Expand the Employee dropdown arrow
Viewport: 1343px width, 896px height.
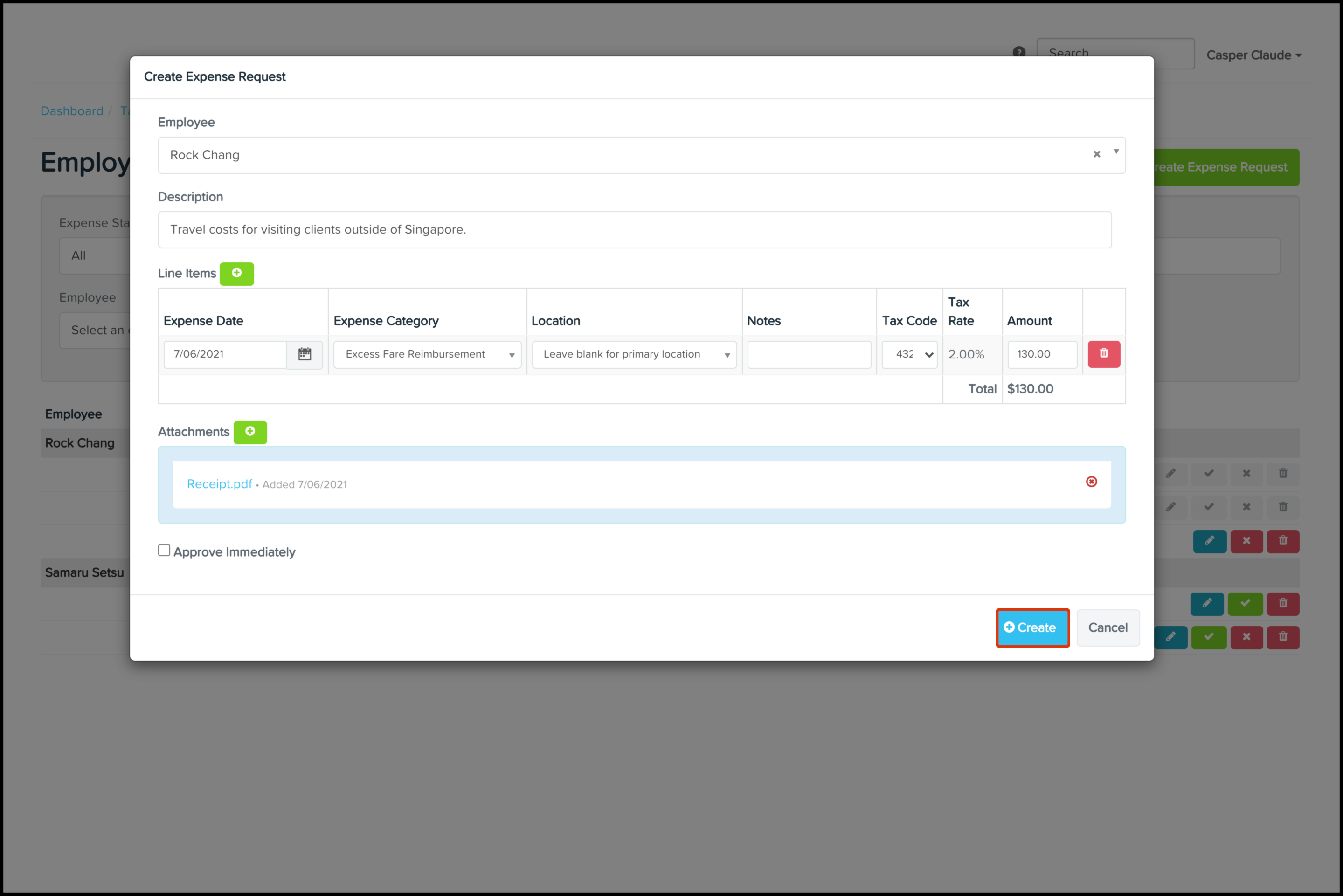(x=1115, y=152)
